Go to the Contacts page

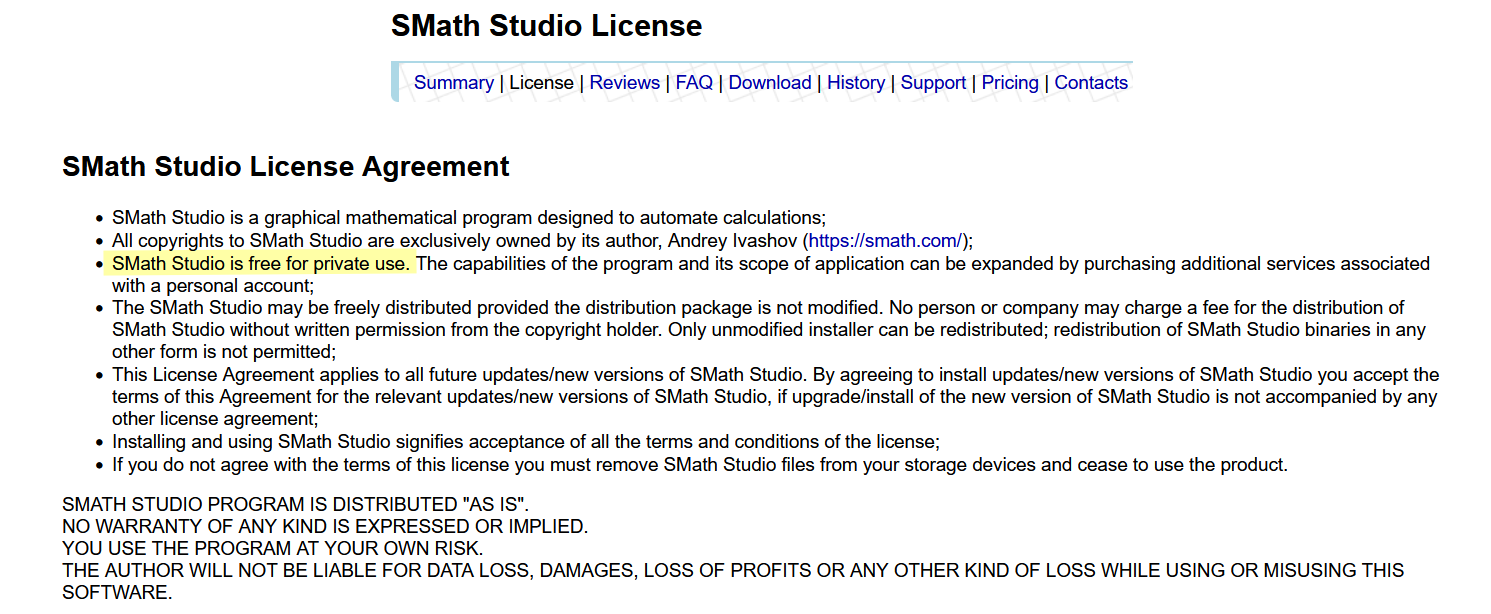click(x=1091, y=83)
